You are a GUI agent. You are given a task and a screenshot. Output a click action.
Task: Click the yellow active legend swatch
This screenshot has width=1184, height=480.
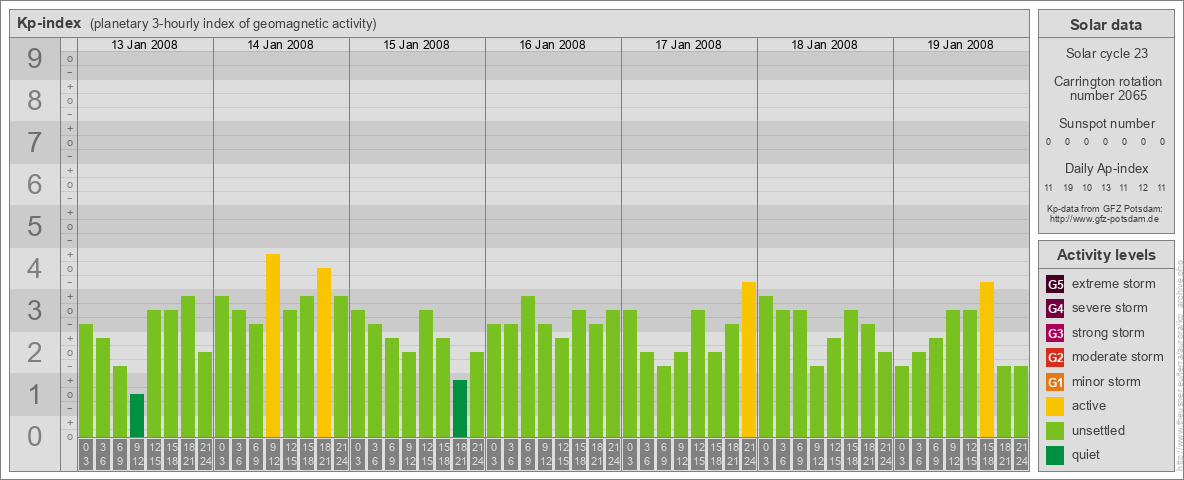pos(1055,406)
